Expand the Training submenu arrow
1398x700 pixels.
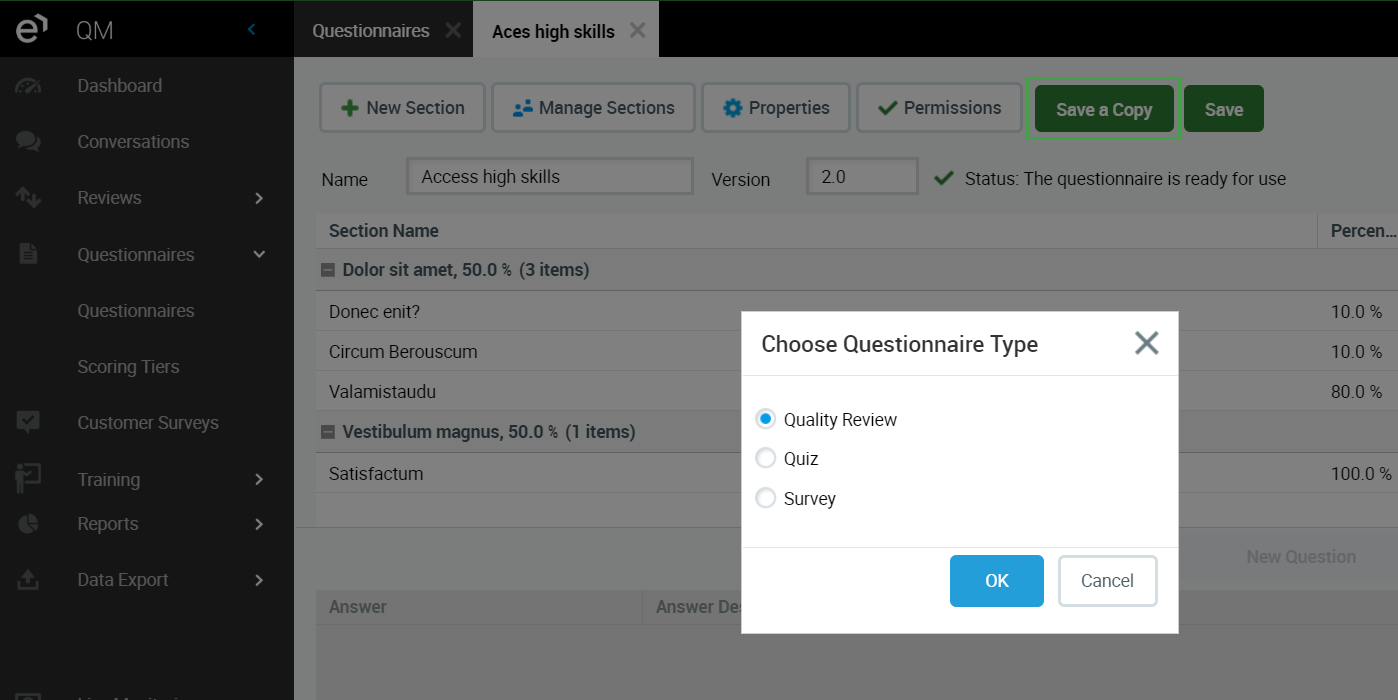coord(259,480)
